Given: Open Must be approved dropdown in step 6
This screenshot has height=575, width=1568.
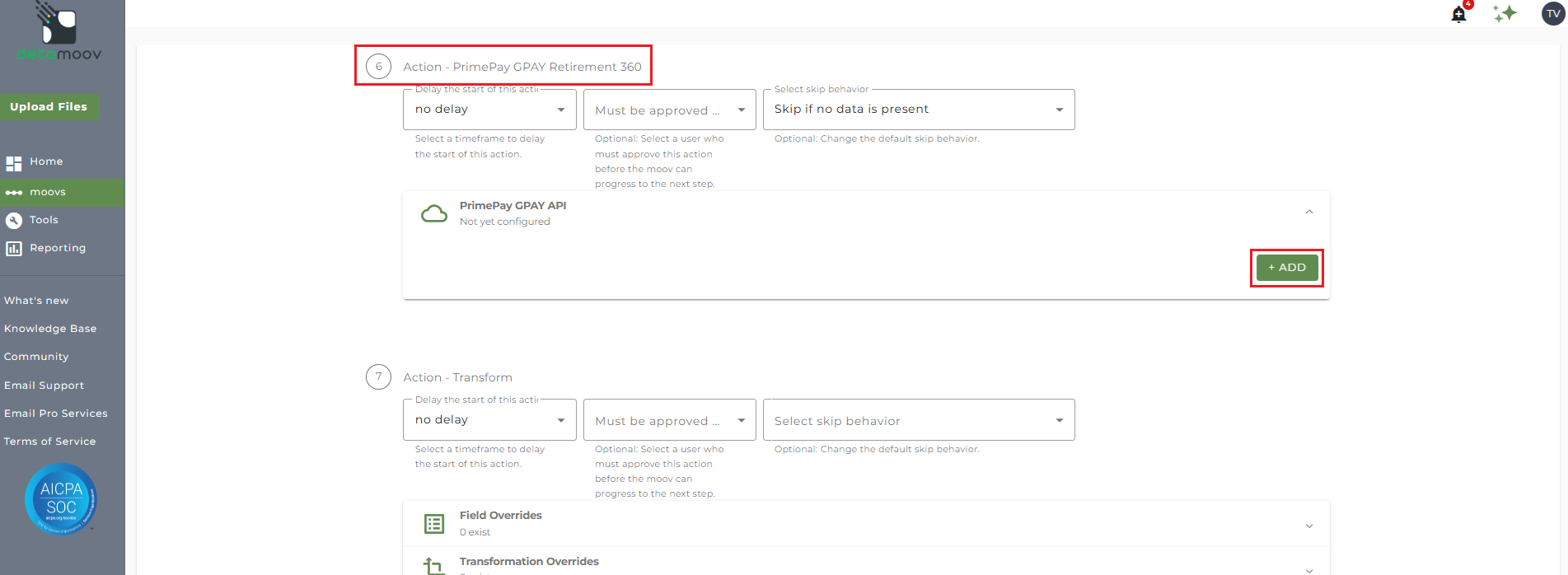Looking at the screenshot, I should 670,110.
